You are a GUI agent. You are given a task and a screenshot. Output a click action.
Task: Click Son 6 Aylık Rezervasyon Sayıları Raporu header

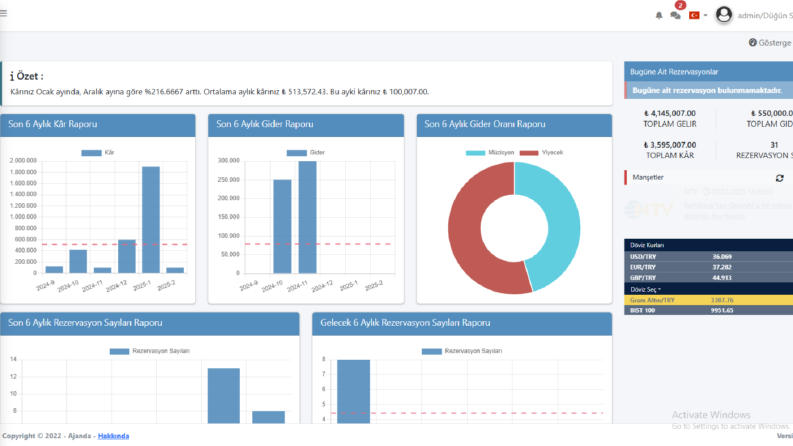150,324
